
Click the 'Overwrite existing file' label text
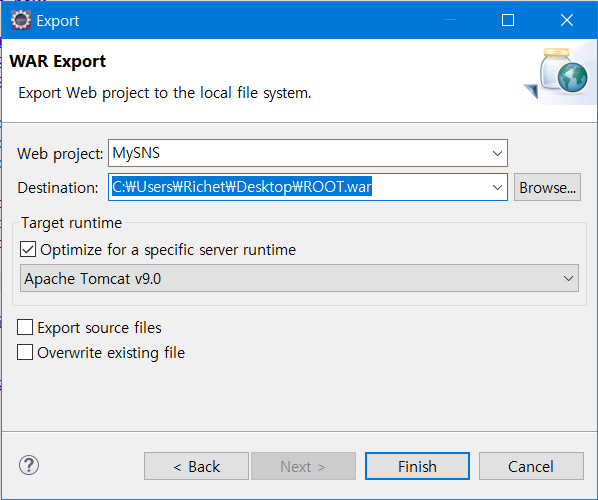[x=111, y=353]
